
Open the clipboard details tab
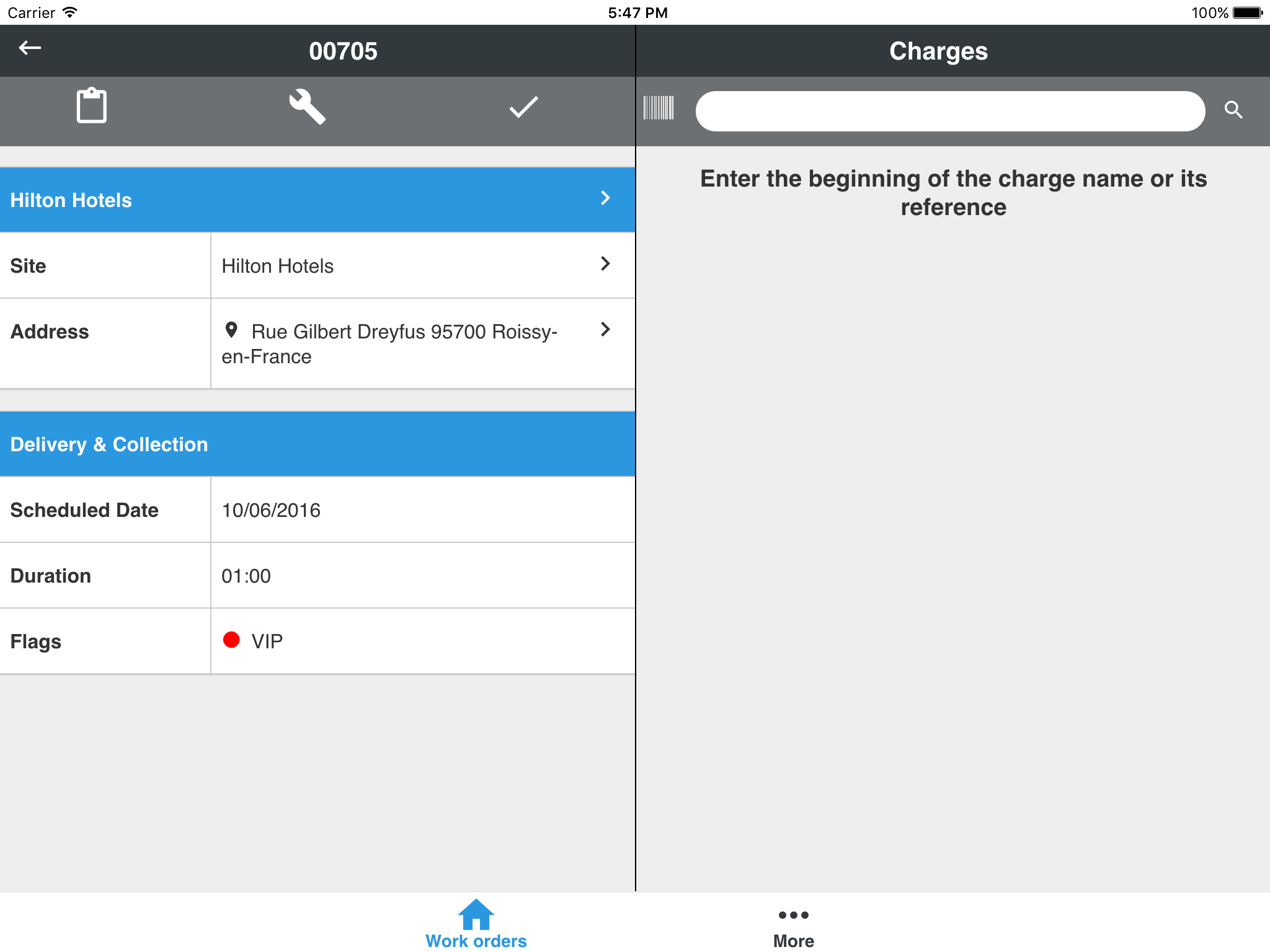[x=92, y=106]
